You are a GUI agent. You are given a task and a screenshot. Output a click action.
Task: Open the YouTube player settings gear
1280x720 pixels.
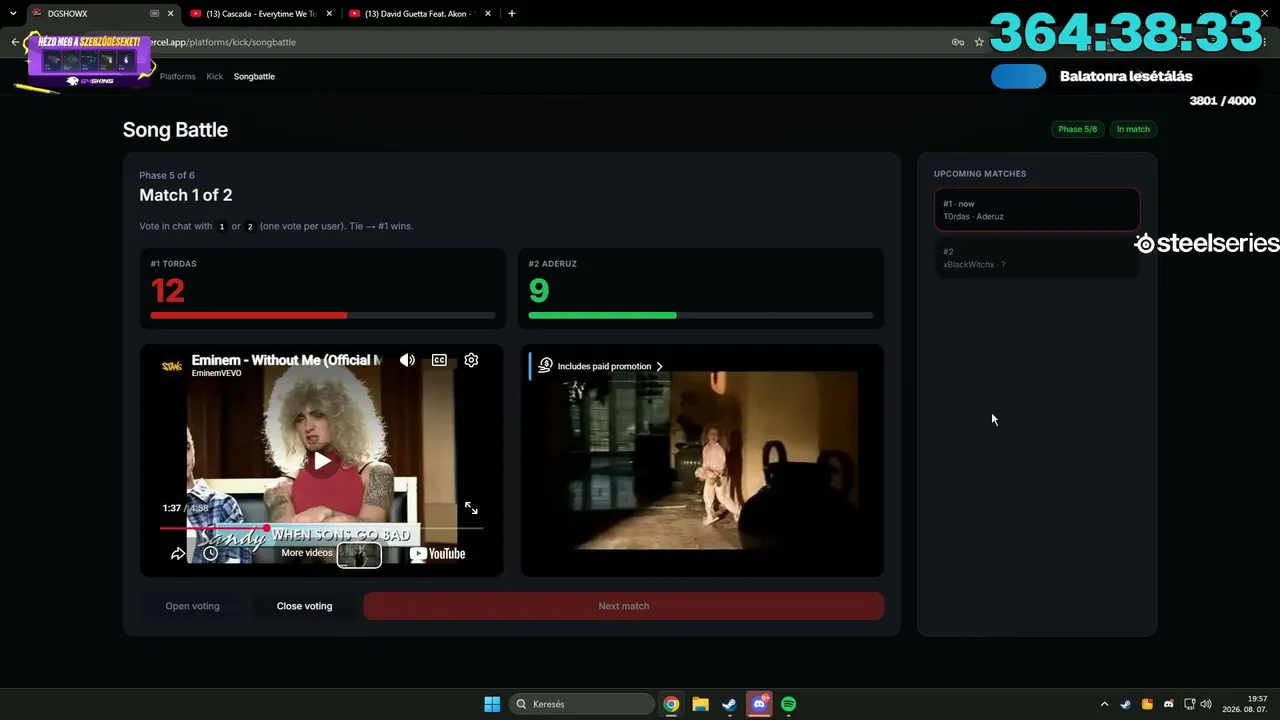(x=471, y=360)
